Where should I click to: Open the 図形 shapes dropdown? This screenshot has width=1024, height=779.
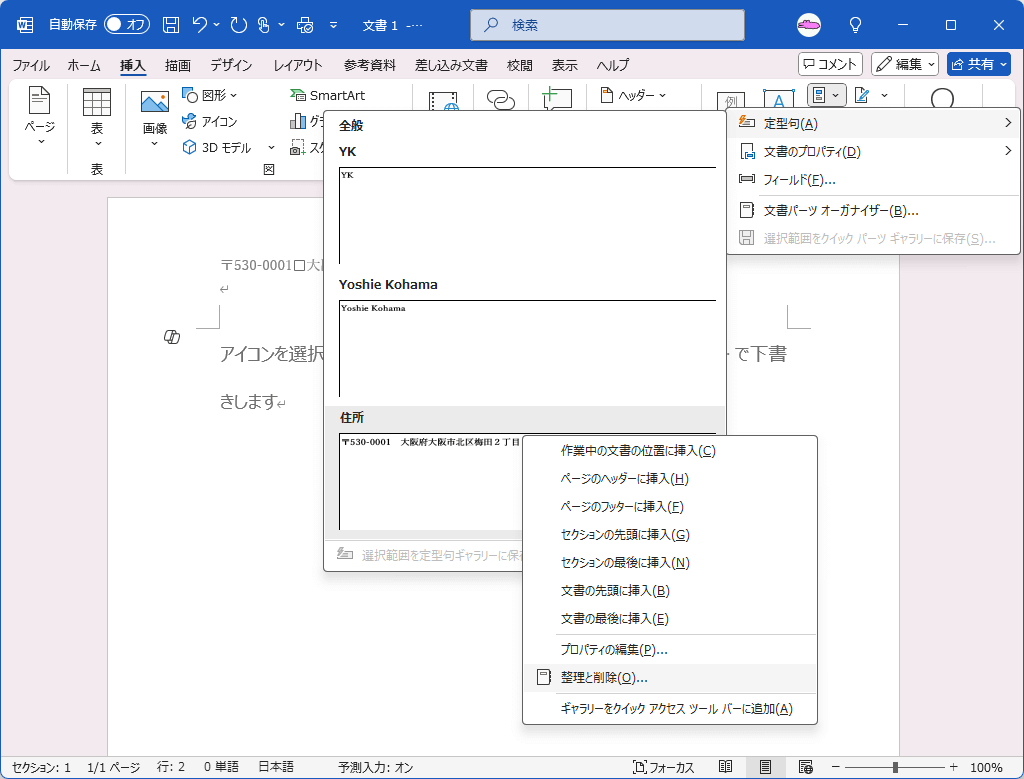[210, 95]
